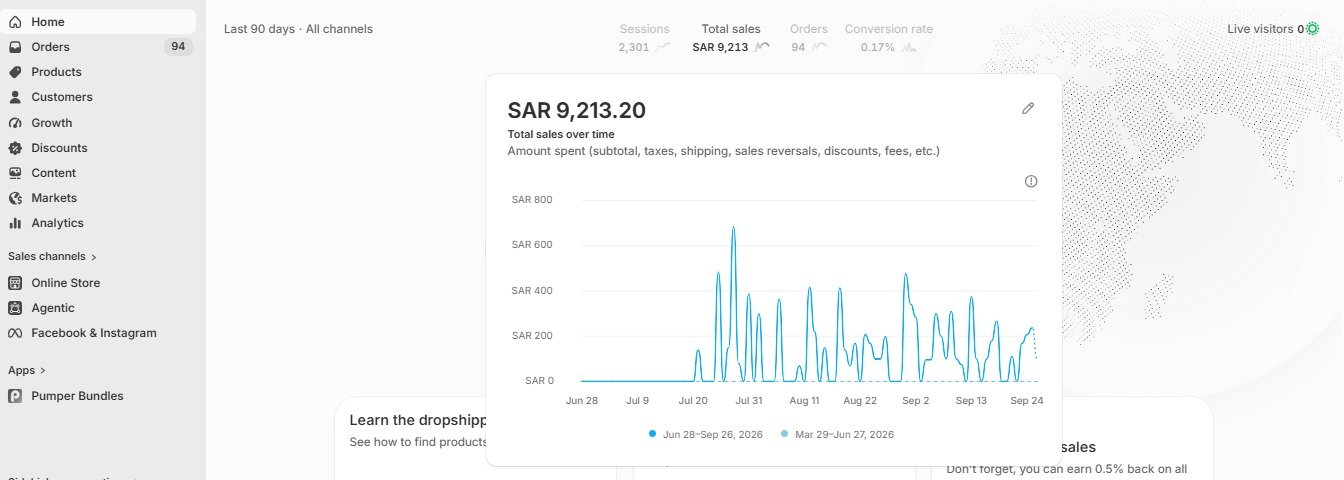The width and height of the screenshot is (1344, 480).
Task: Click 'Learn the dropshipp' card heading
Action: pos(417,420)
